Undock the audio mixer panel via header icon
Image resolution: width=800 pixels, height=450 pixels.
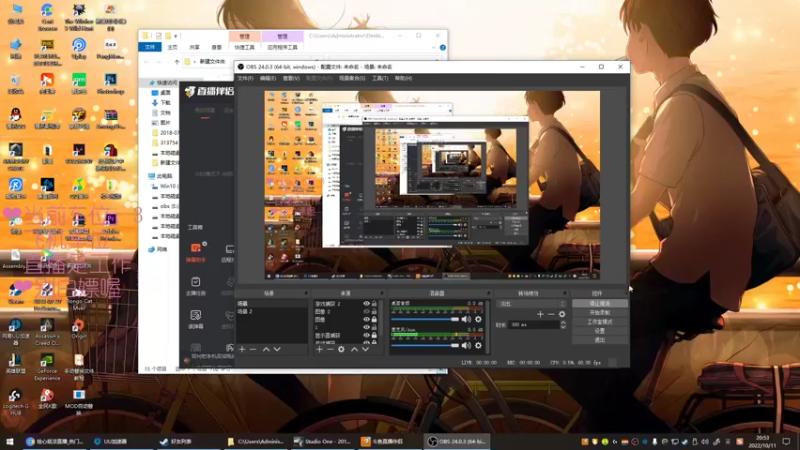[x=488, y=293]
